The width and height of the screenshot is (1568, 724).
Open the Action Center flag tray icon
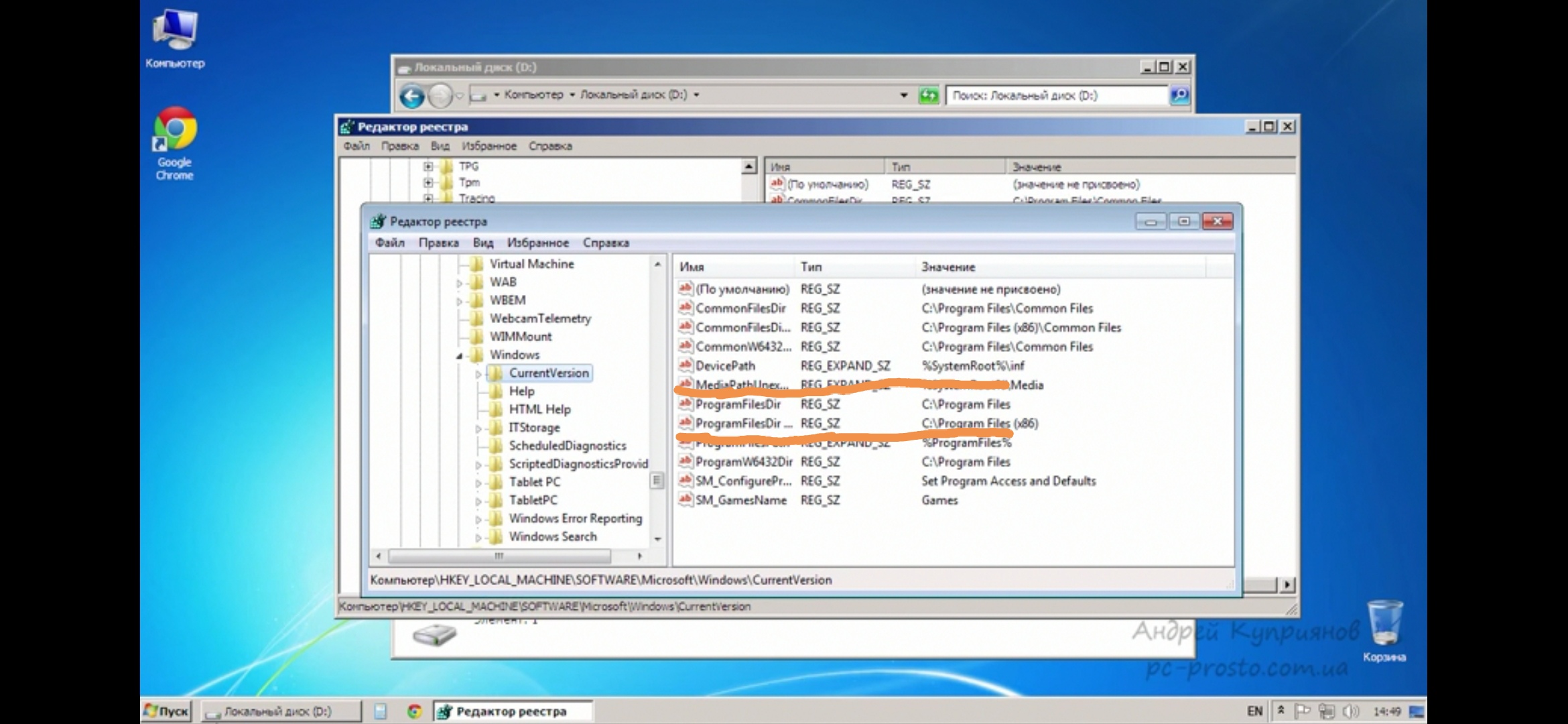coord(1302,711)
